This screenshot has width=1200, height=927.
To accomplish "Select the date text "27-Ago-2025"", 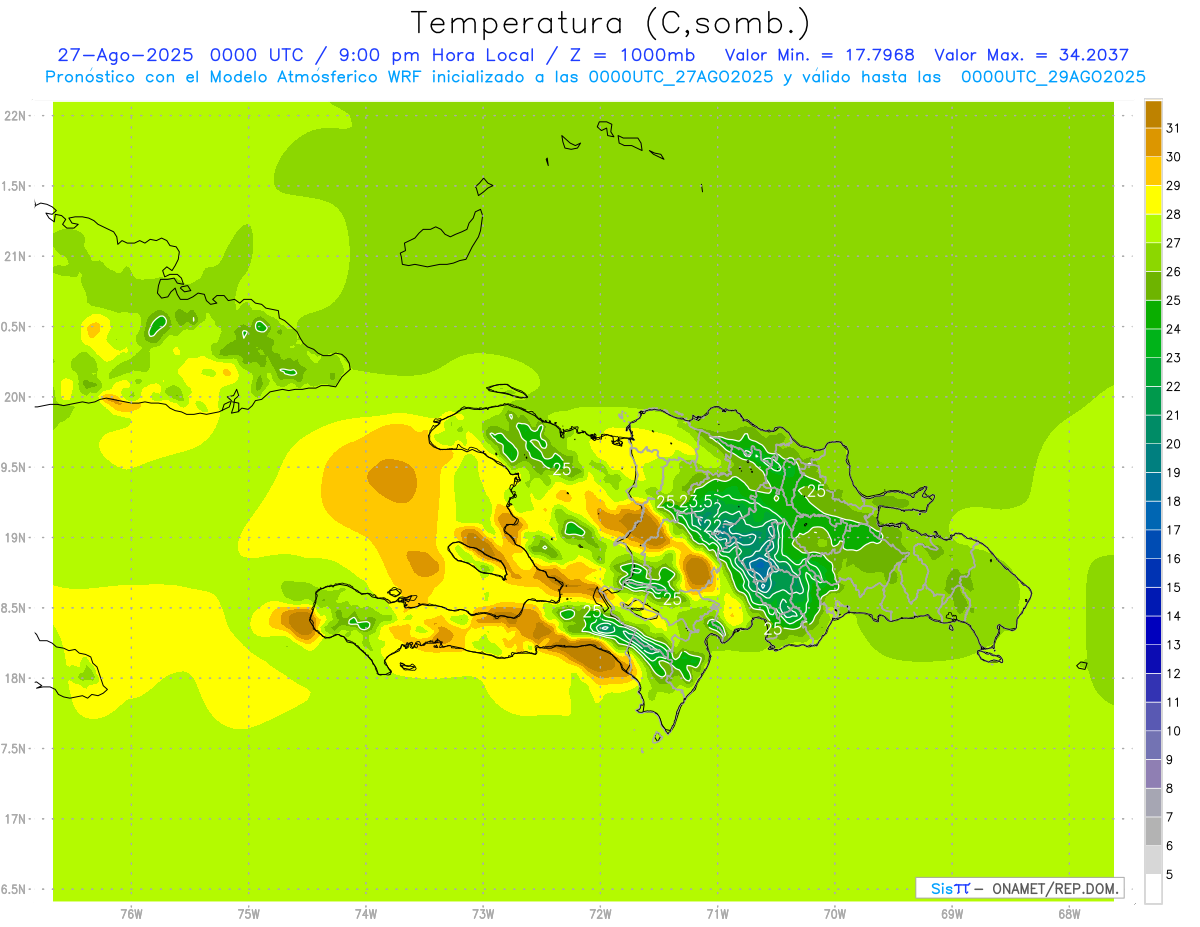I will (125, 55).
